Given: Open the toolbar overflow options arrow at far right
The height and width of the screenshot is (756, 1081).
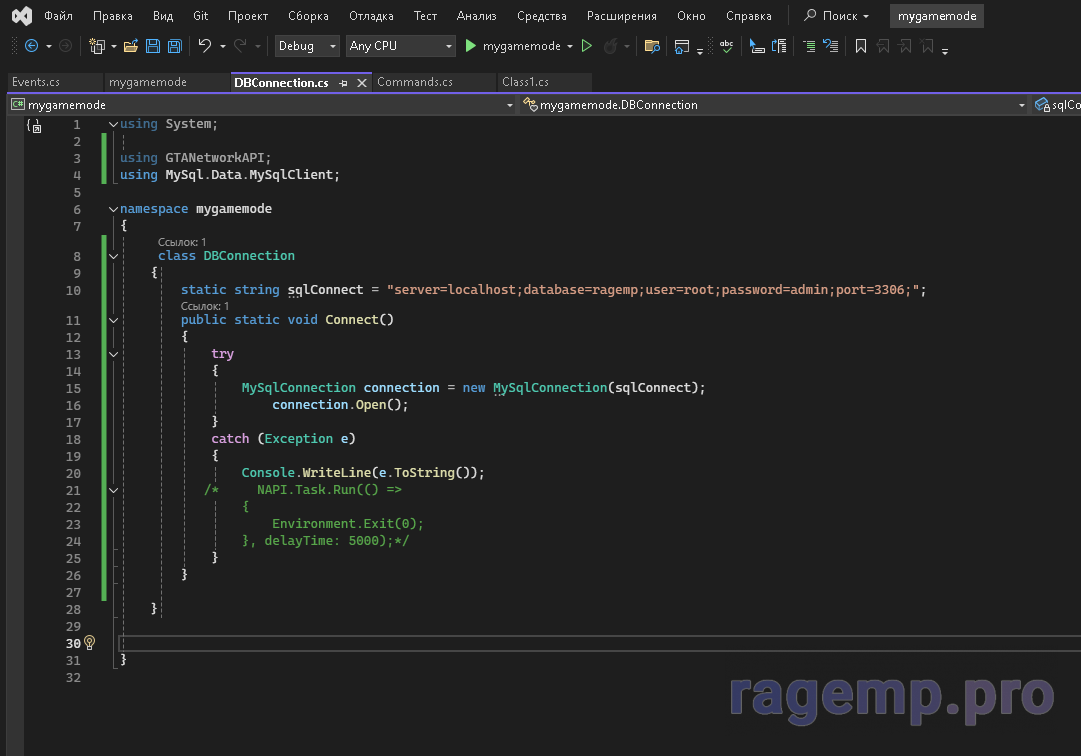Looking at the screenshot, I should 945,50.
